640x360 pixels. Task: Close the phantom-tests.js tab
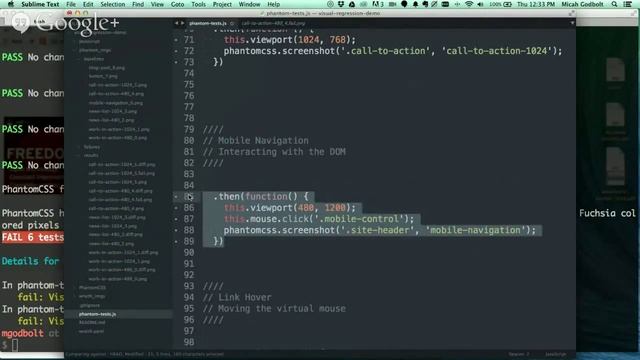click(232, 23)
